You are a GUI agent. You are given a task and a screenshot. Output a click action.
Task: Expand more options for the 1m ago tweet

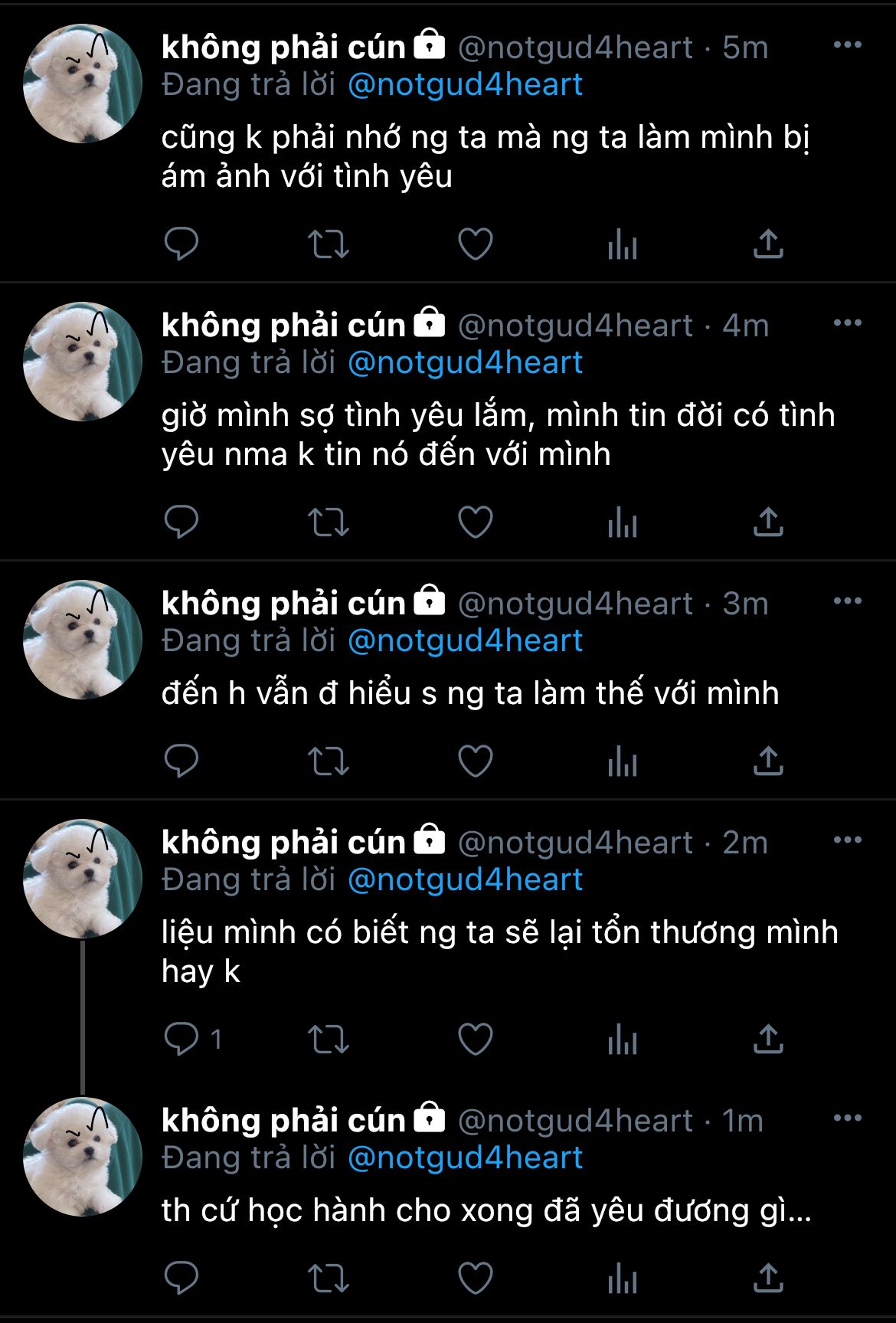coord(848,1118)
